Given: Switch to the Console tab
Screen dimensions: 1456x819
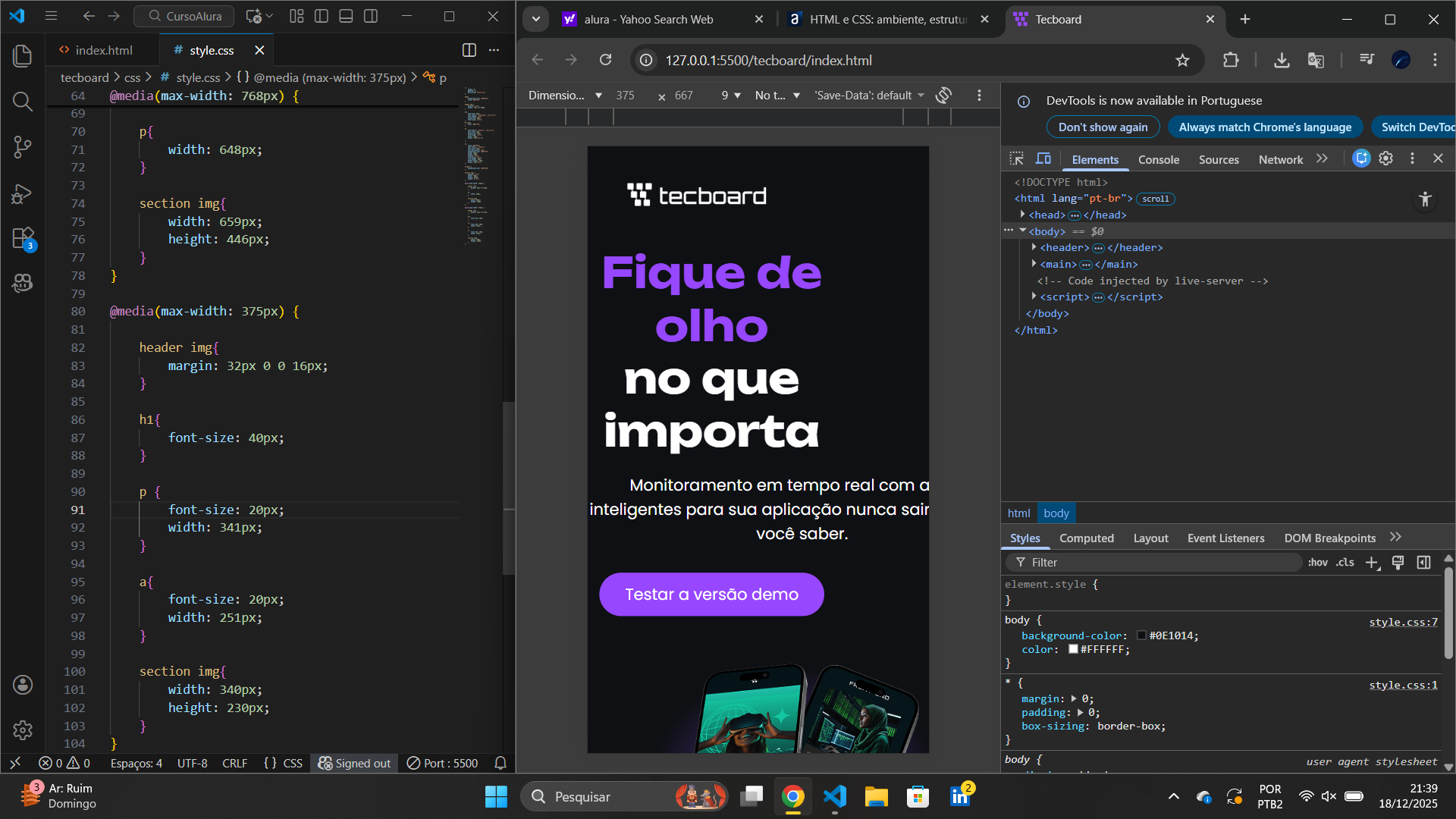Looking at the screenshot, I should point(1158,159).
